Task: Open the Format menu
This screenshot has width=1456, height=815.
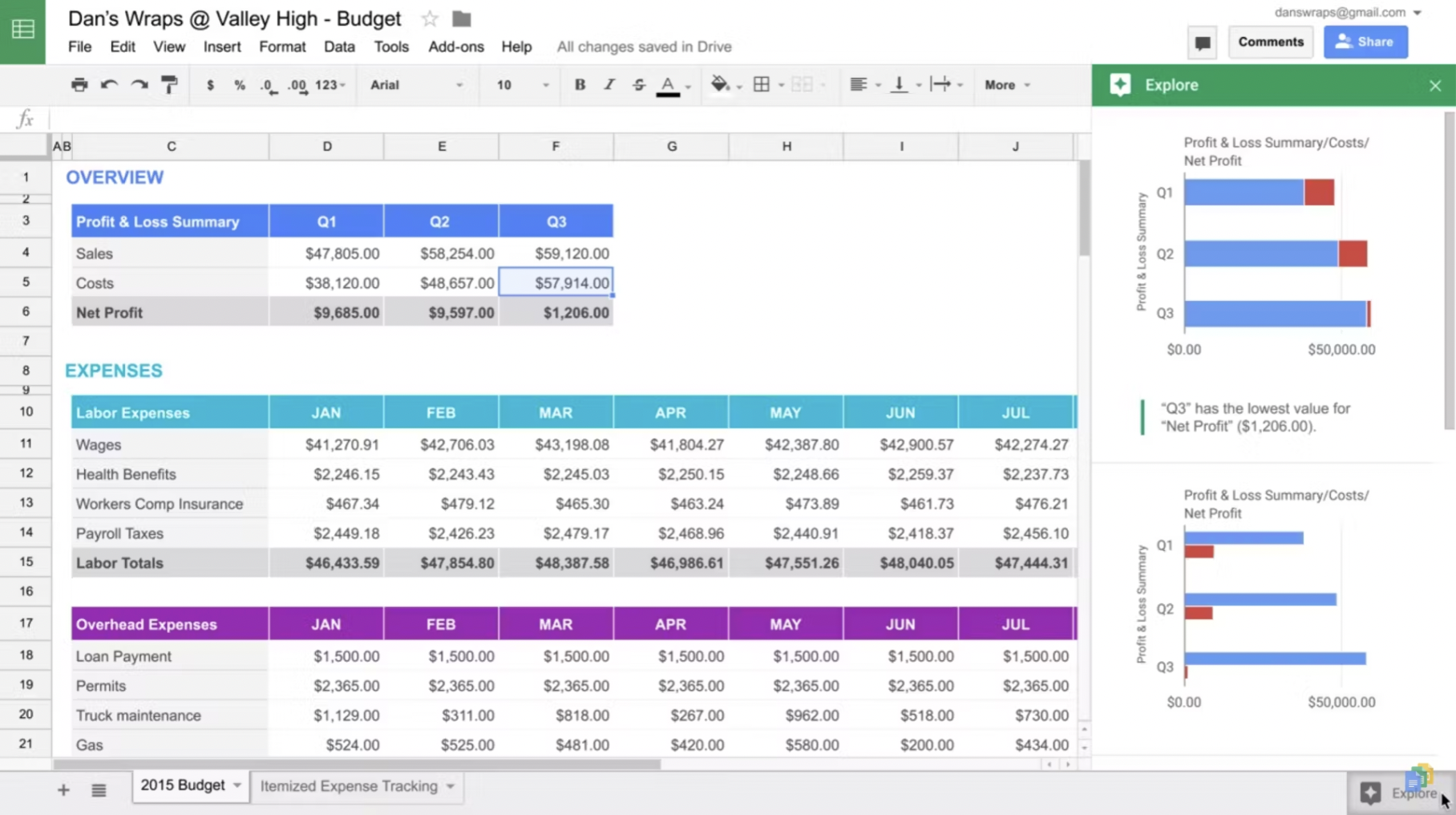Action: click(x=281, y=47)
